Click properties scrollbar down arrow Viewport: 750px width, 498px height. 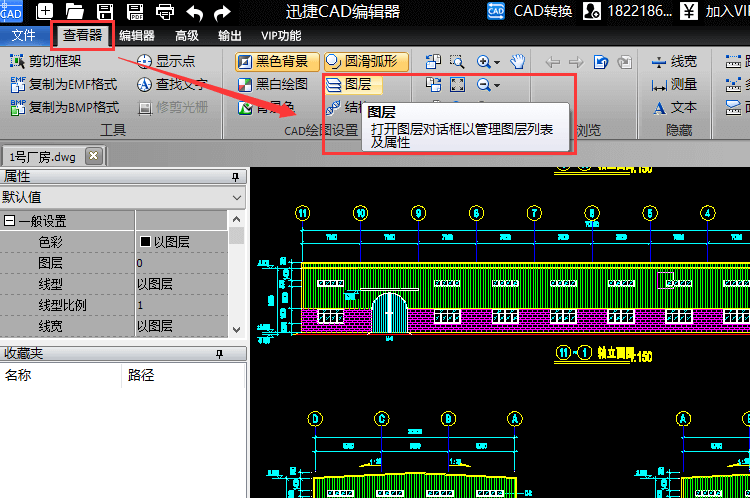236,330
